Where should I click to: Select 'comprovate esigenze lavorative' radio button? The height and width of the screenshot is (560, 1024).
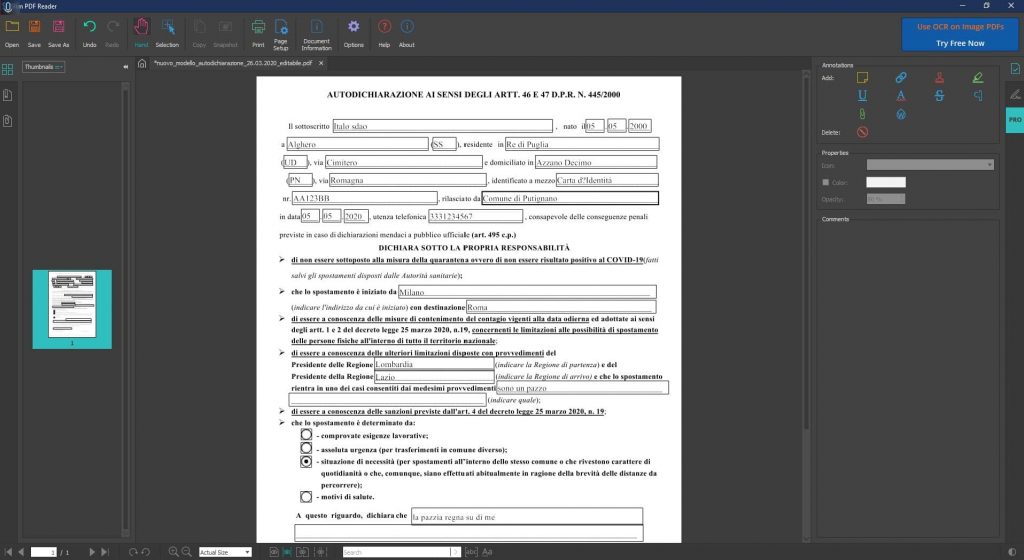pos(306,435)
